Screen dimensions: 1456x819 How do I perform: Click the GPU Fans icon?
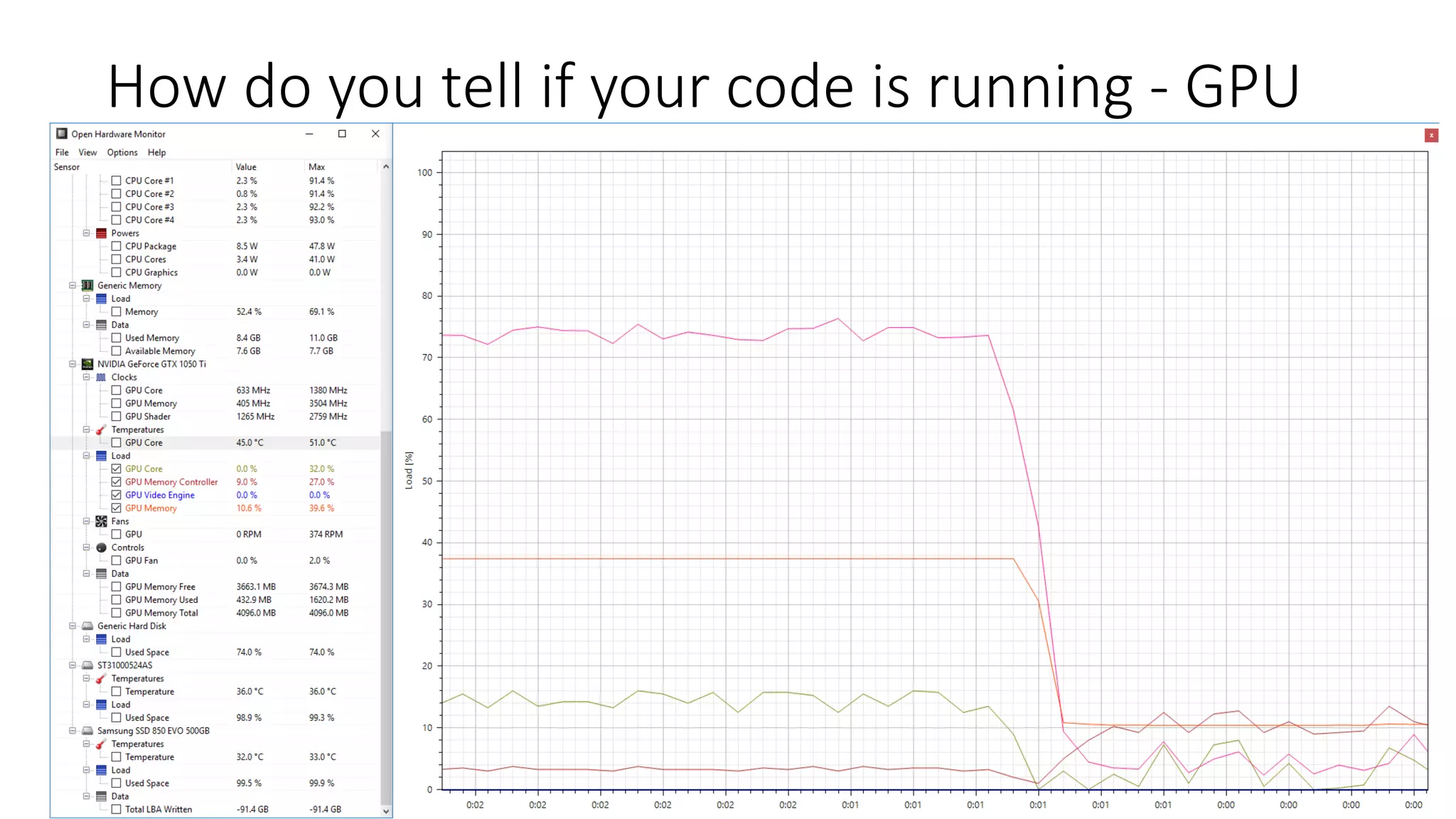click(x=101, y=521)
